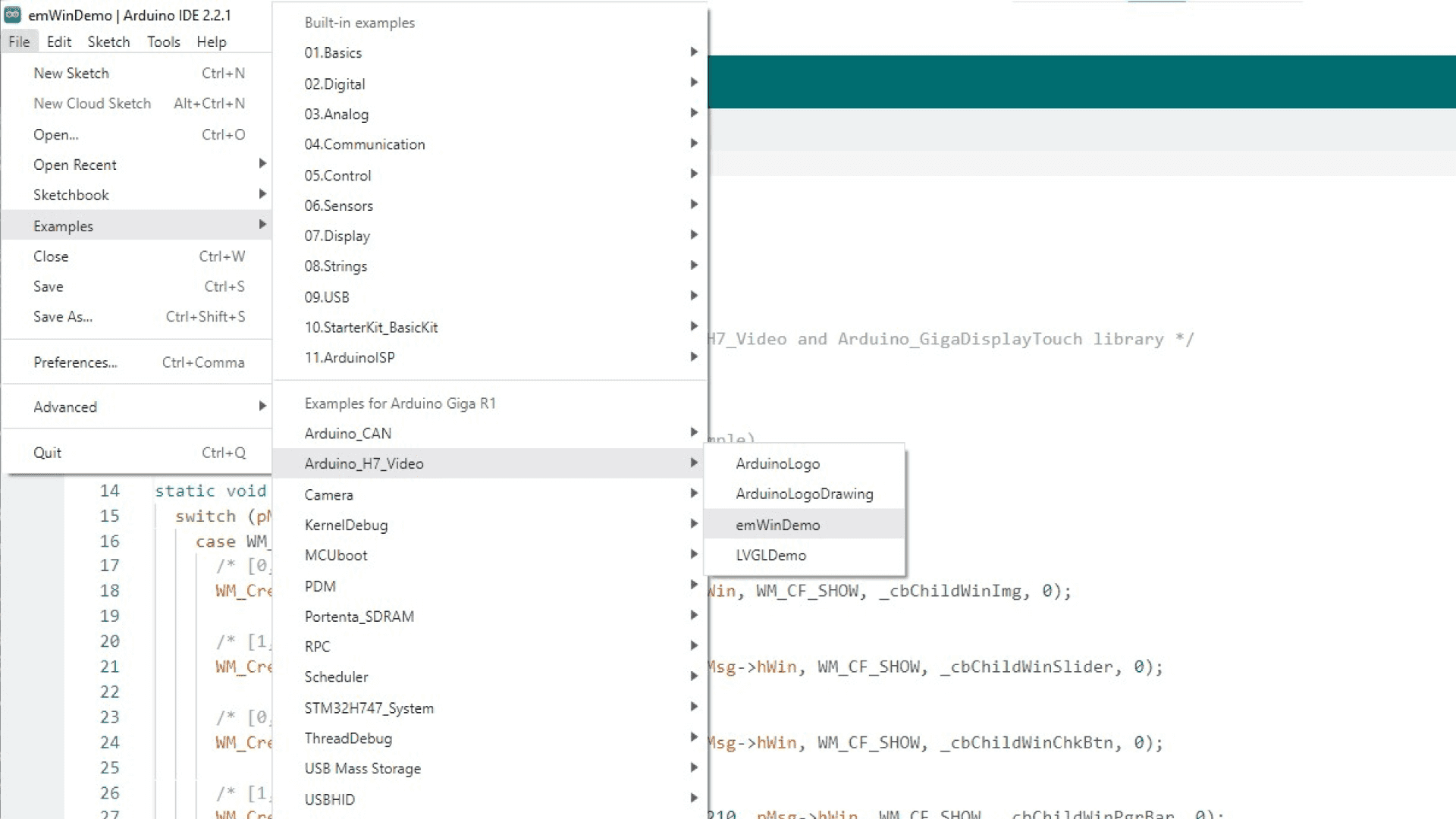This screenshot has width=1456, height=819.
Task: Click the Help menu
Action: (211, 42)
